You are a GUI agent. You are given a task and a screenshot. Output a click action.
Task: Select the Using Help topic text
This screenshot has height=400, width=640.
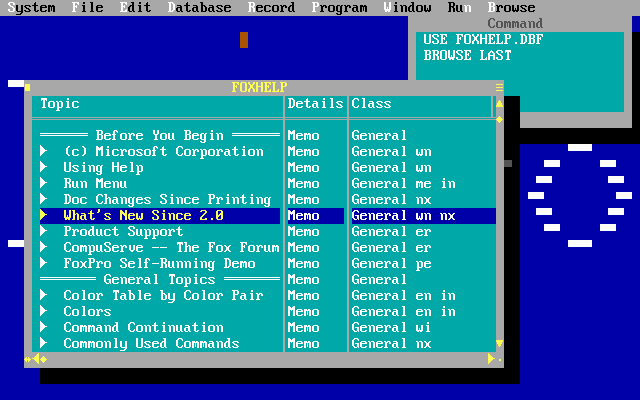103,168
